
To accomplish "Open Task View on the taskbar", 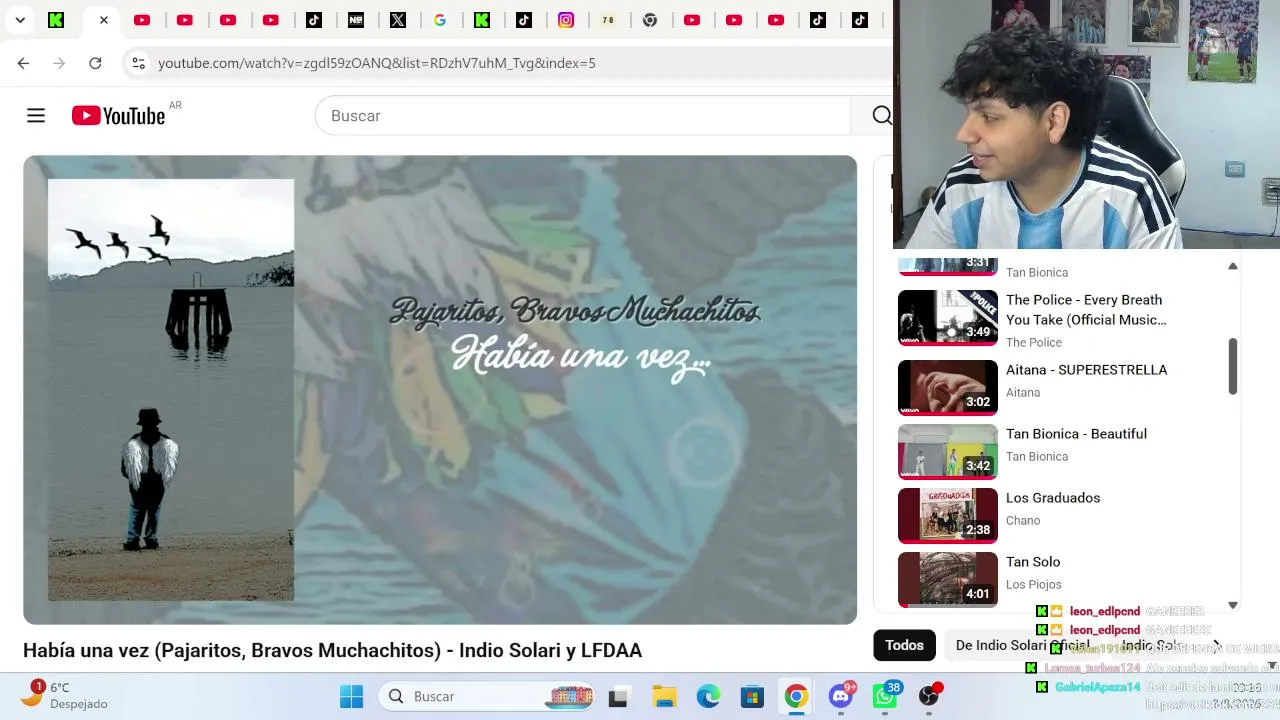I will pyautogui.click(x=618, y=696).
